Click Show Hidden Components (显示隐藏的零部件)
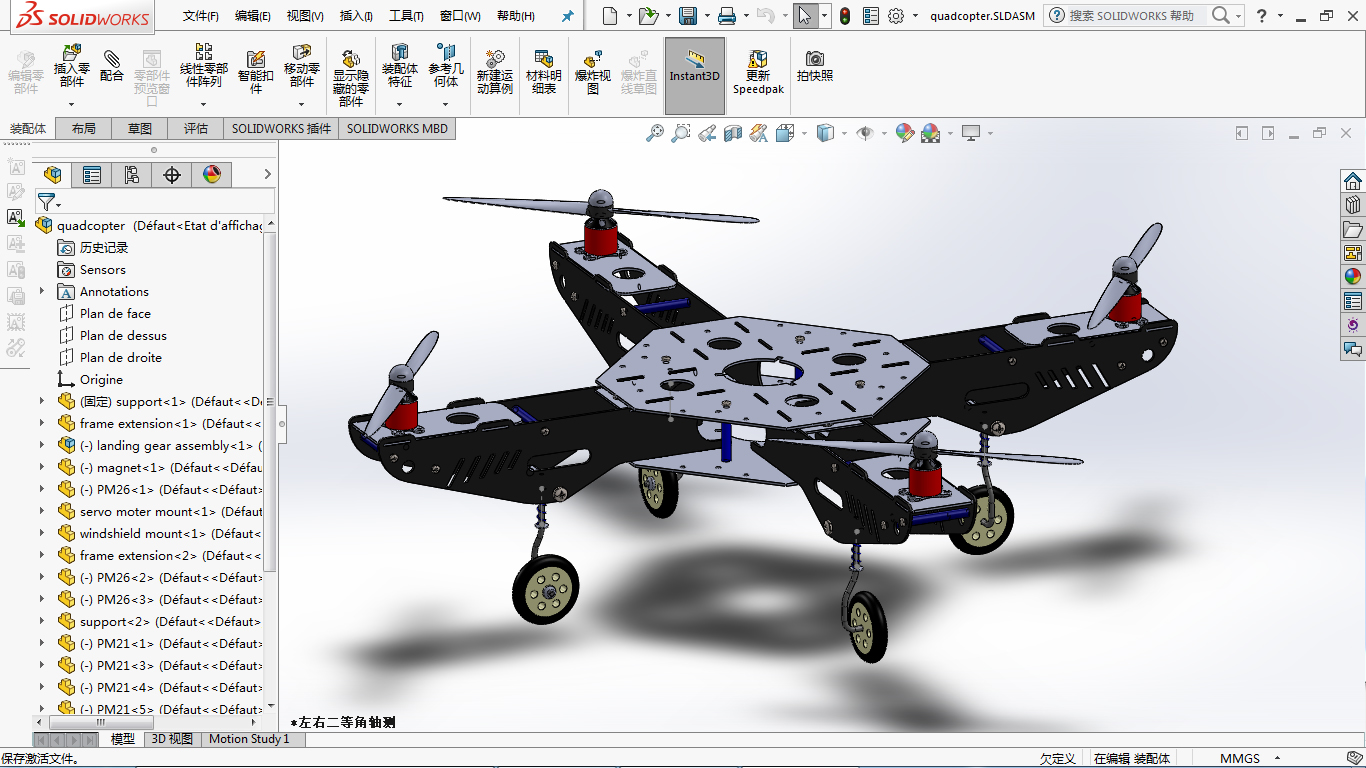The image size is (1366, 768). pyautogui.click(x=351, y=78)
